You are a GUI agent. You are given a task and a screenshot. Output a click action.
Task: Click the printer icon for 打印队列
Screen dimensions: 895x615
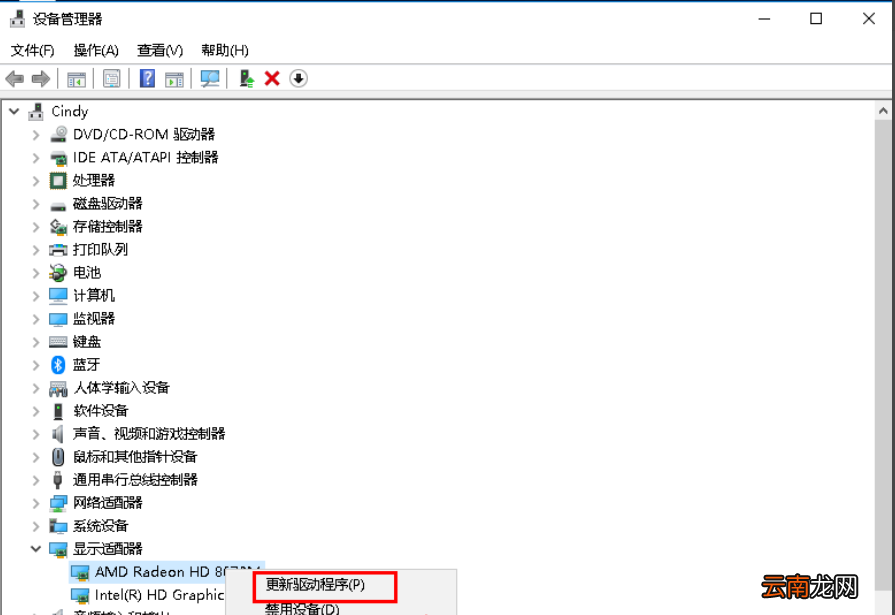point(58,250)
